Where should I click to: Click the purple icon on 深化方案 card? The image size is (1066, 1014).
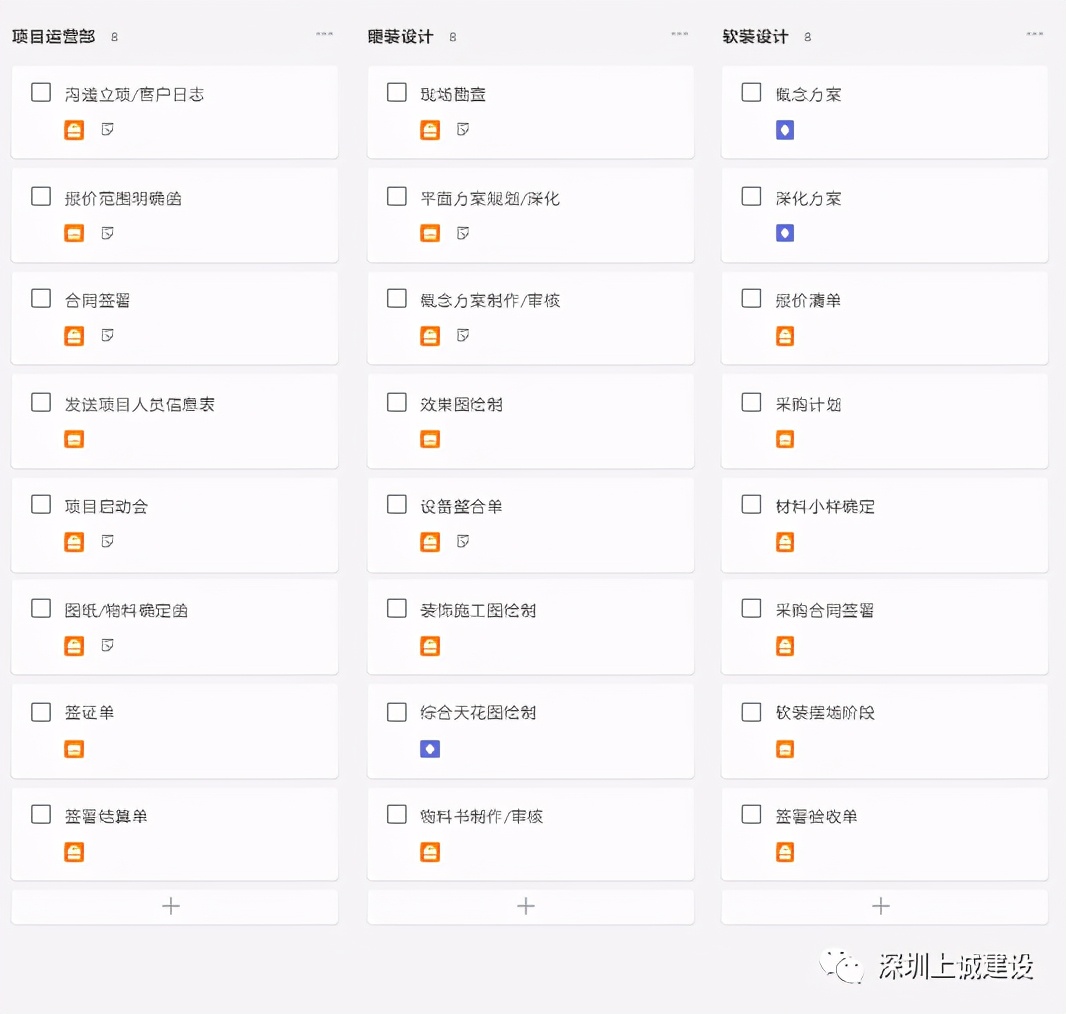click(x=785, y=233)
